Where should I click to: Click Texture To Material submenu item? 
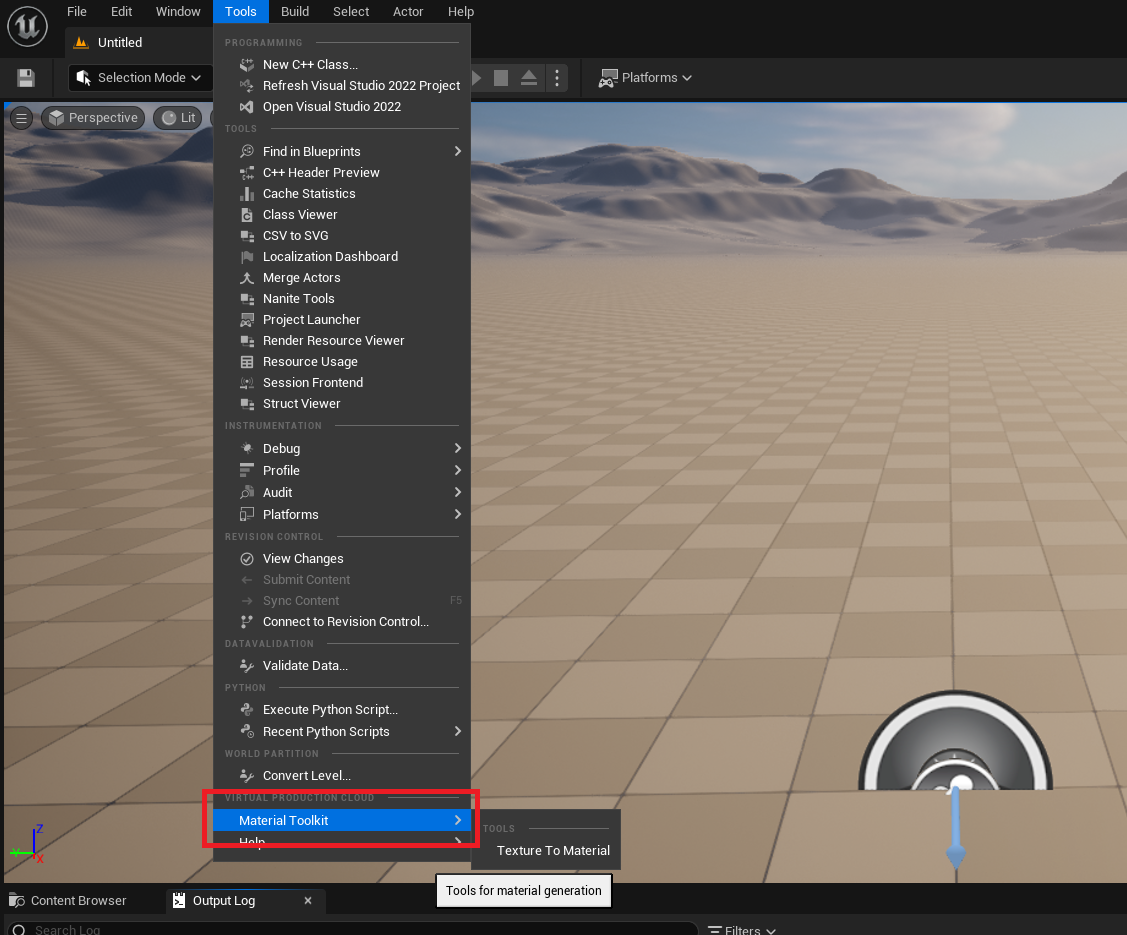tap(553, 850)
